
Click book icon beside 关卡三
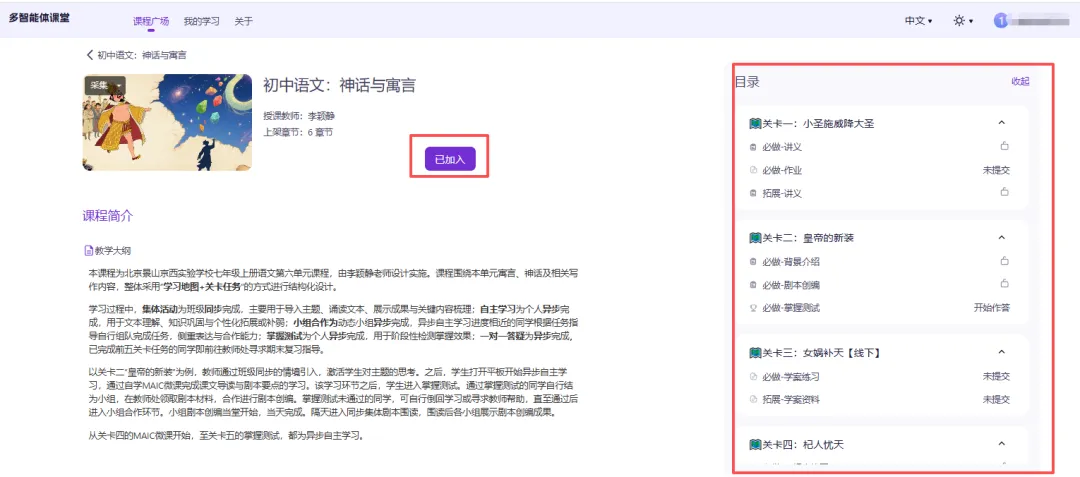(755, 353)
